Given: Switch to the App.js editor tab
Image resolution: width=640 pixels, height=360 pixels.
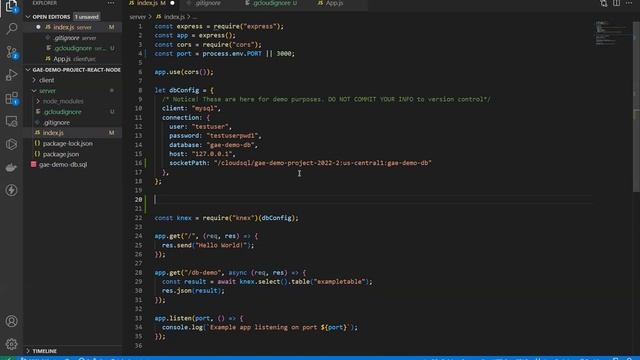Looking at the screenshot, I should (334, 3).
